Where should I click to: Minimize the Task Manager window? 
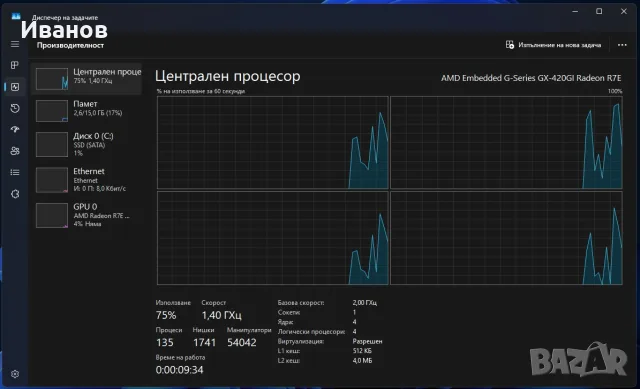click(575, 11)
